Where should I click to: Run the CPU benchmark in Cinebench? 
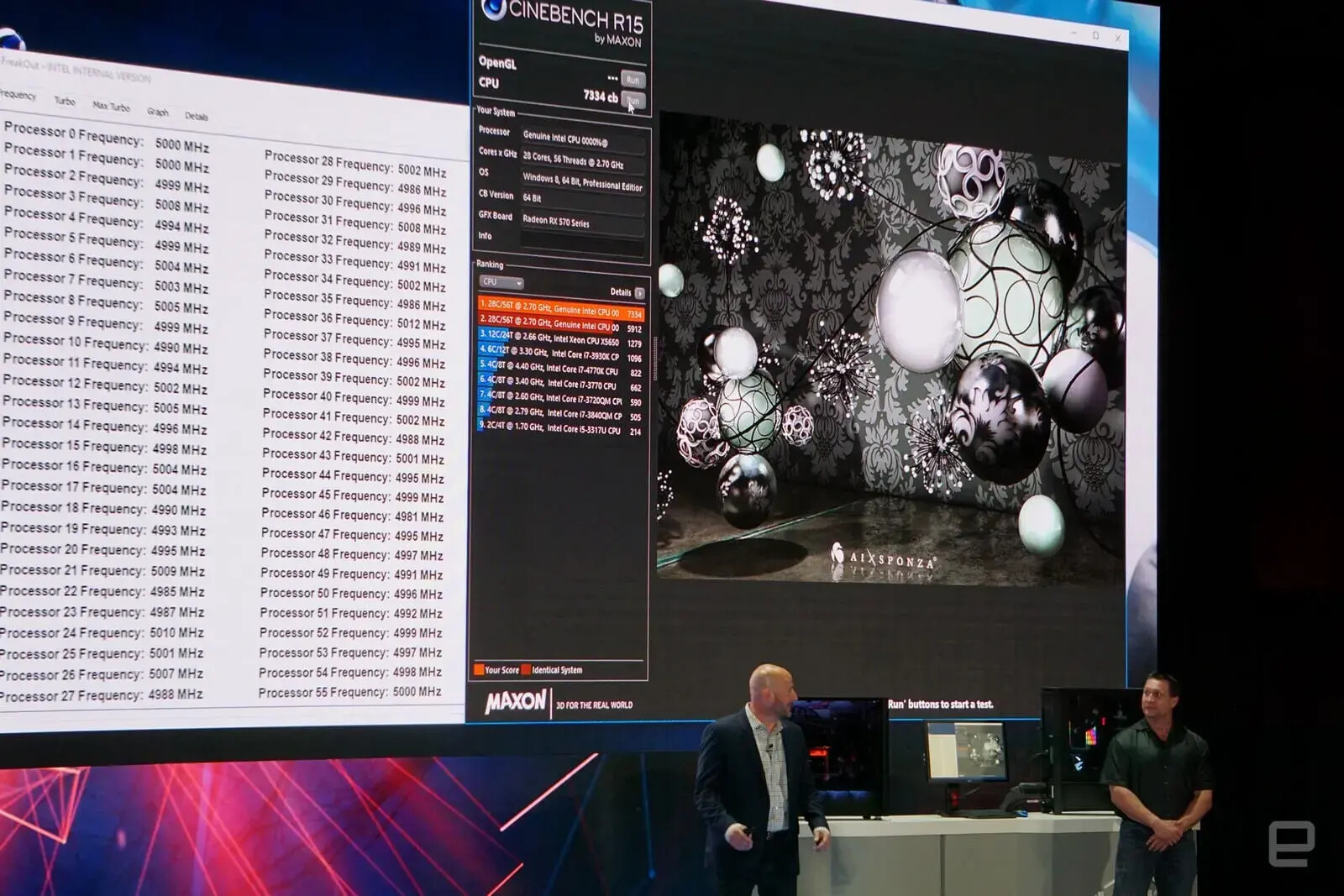click(x=633, y=101)
